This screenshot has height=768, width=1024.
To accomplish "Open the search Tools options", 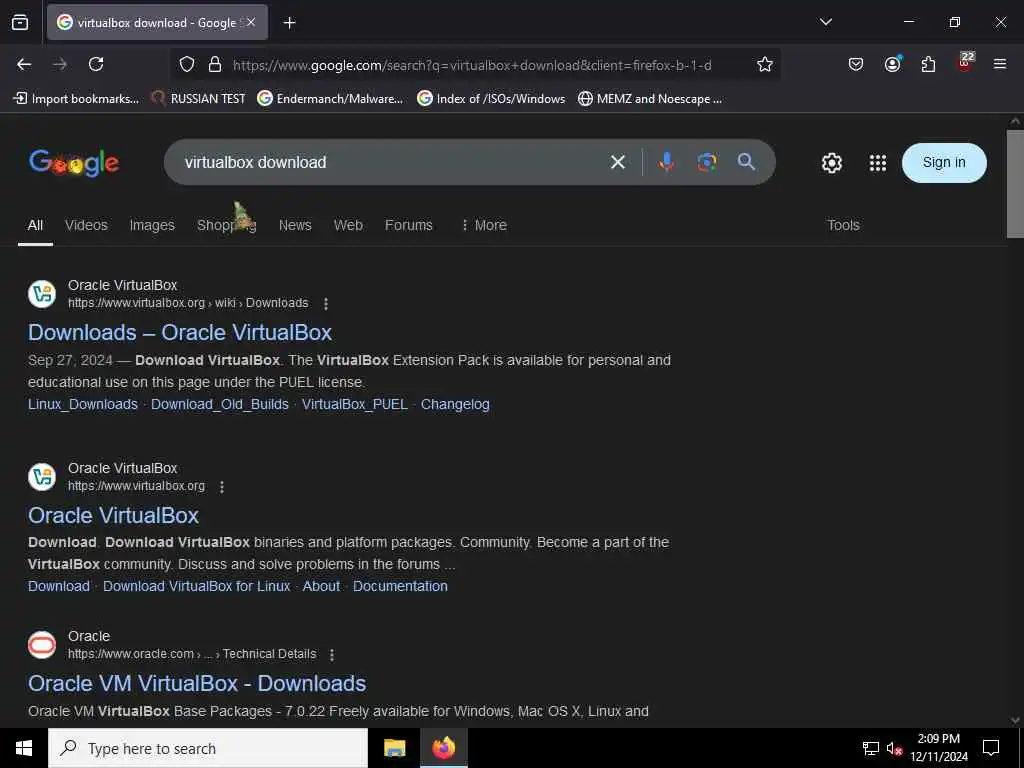I will [x=843, y=225].
